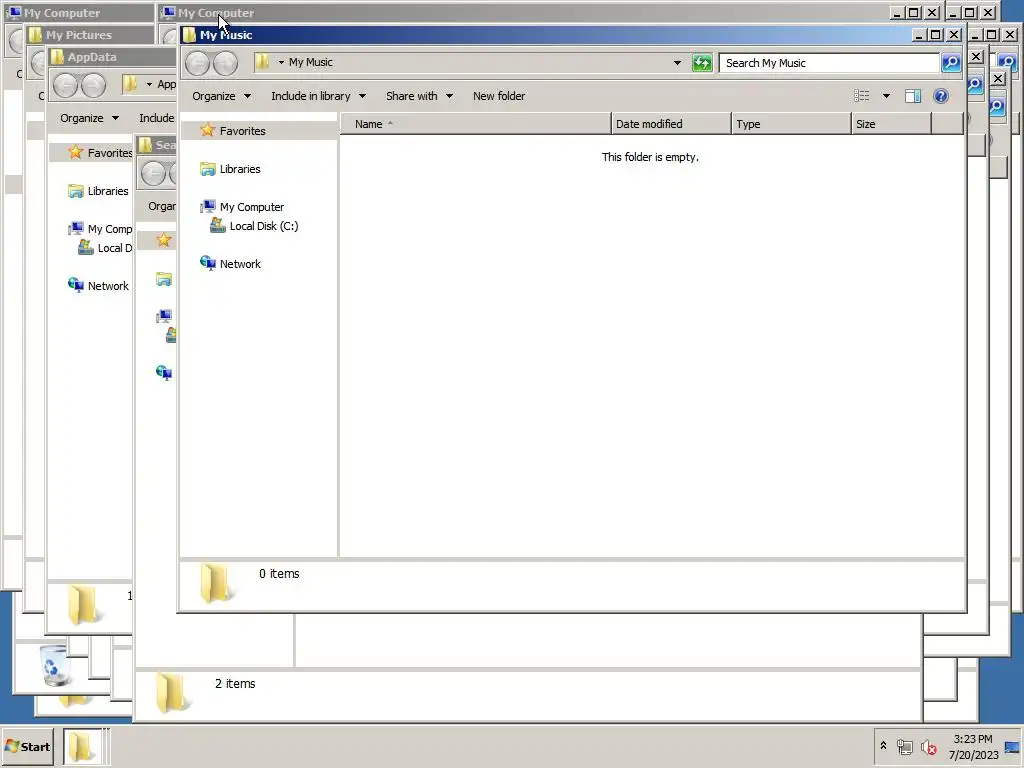Open path dropdown arrow before My Music
Image resolution: width=1024 pixels, height=768 pixels.
click(x=281, y=63)
